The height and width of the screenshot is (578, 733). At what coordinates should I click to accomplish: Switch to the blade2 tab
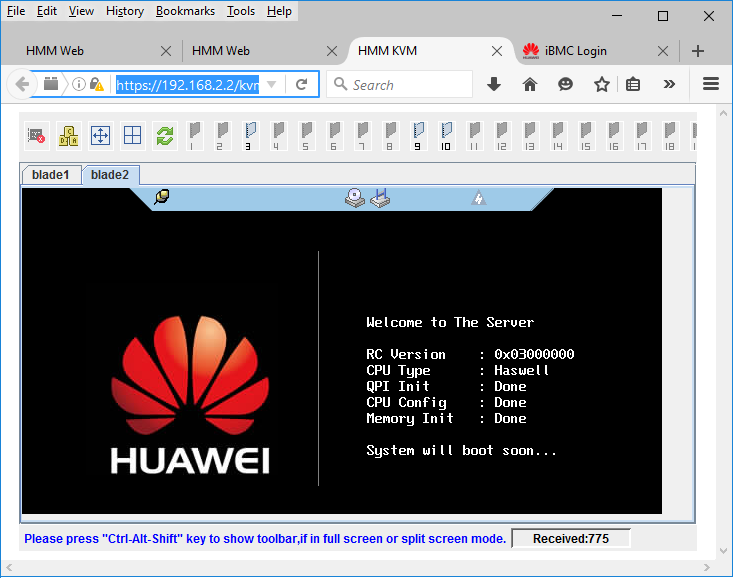pos(110,175)
